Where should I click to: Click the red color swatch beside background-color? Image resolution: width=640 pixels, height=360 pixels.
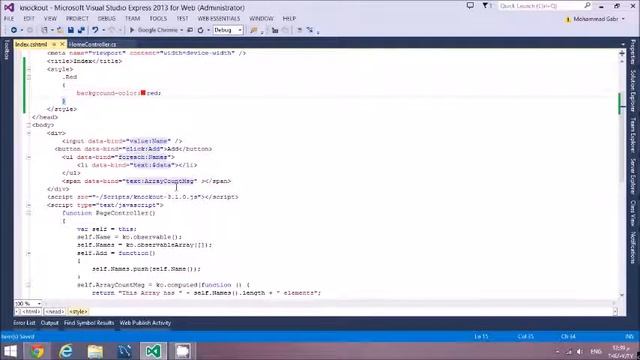143,93
